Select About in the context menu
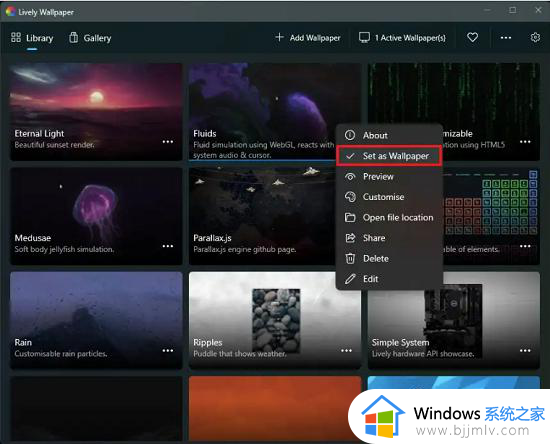550x444 pixels. [x=389, y=135]
